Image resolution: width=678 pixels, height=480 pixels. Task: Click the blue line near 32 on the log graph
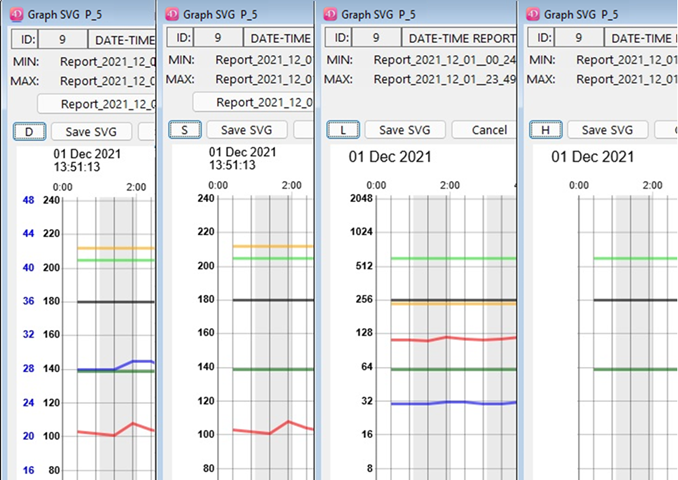(x=450, y=402)
